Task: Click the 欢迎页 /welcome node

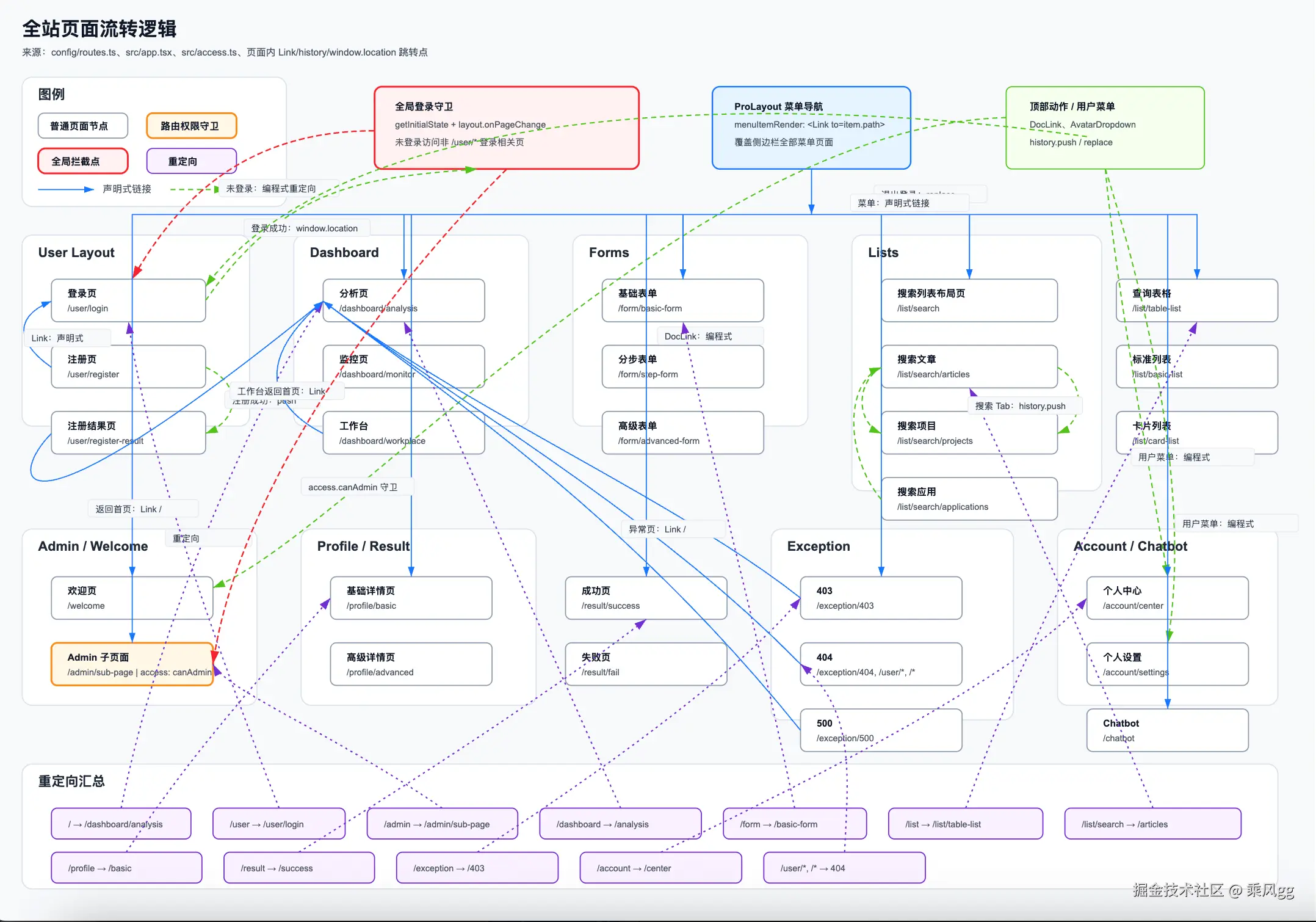Action: coord(132,598)
